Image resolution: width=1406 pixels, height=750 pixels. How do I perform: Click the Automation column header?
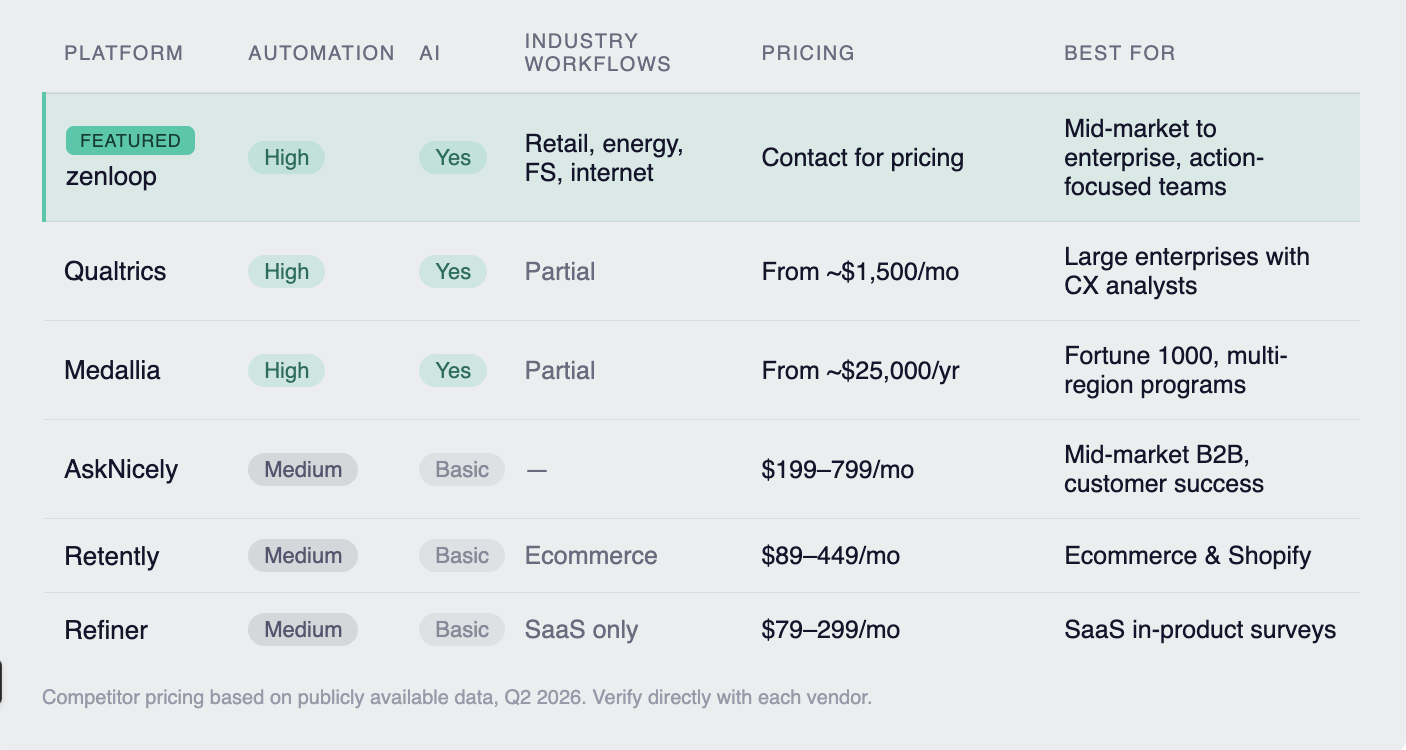(321, 53)
